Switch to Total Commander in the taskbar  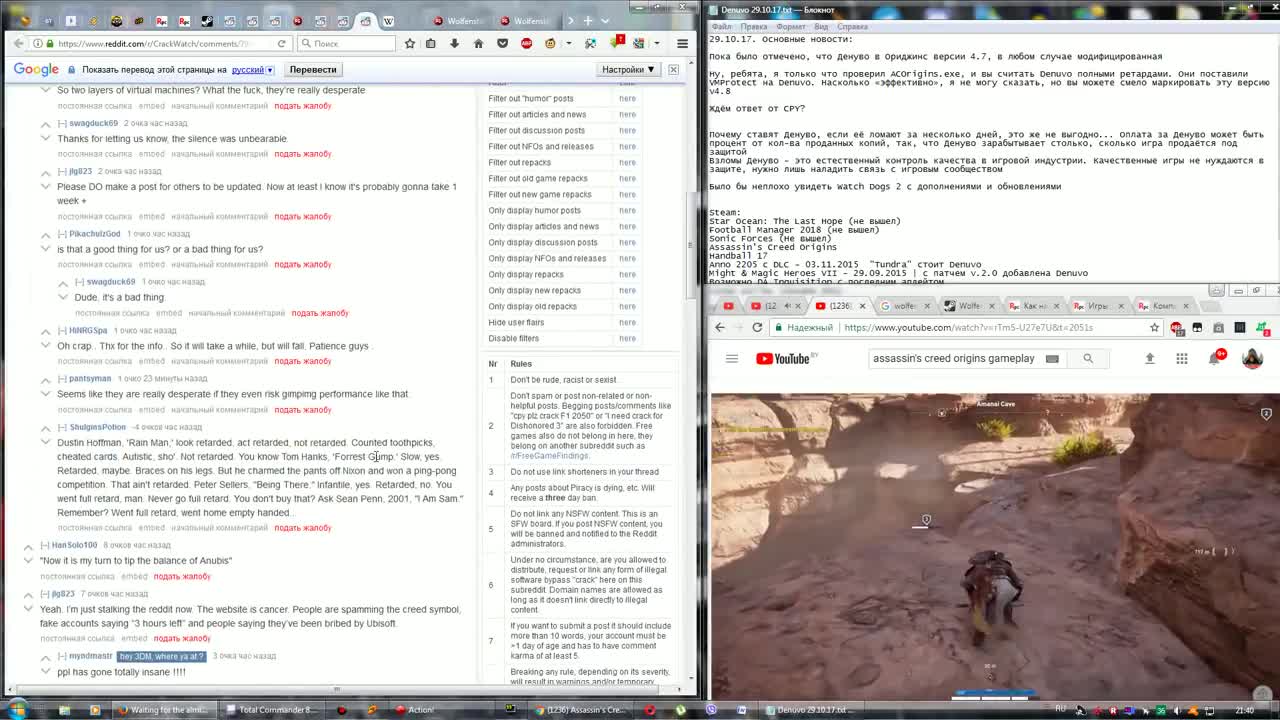[x=270, y=710]
